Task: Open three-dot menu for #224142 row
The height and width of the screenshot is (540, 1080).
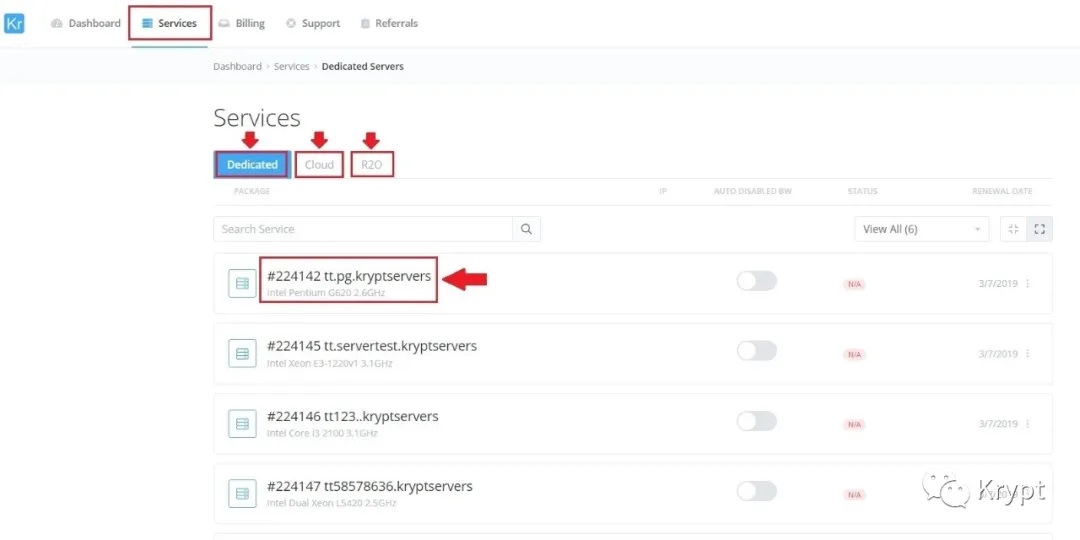Action: coord(1028,284)
